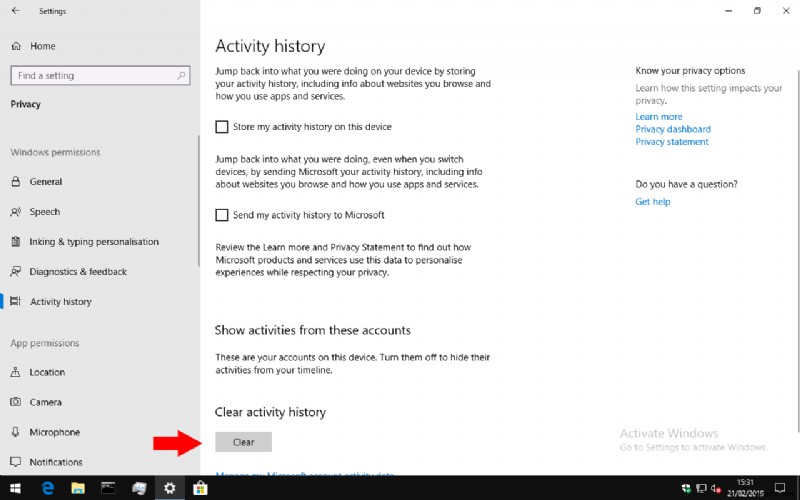Open the Windows Start menu
Screen dimensions: 800x500
(x=15, y=488)
